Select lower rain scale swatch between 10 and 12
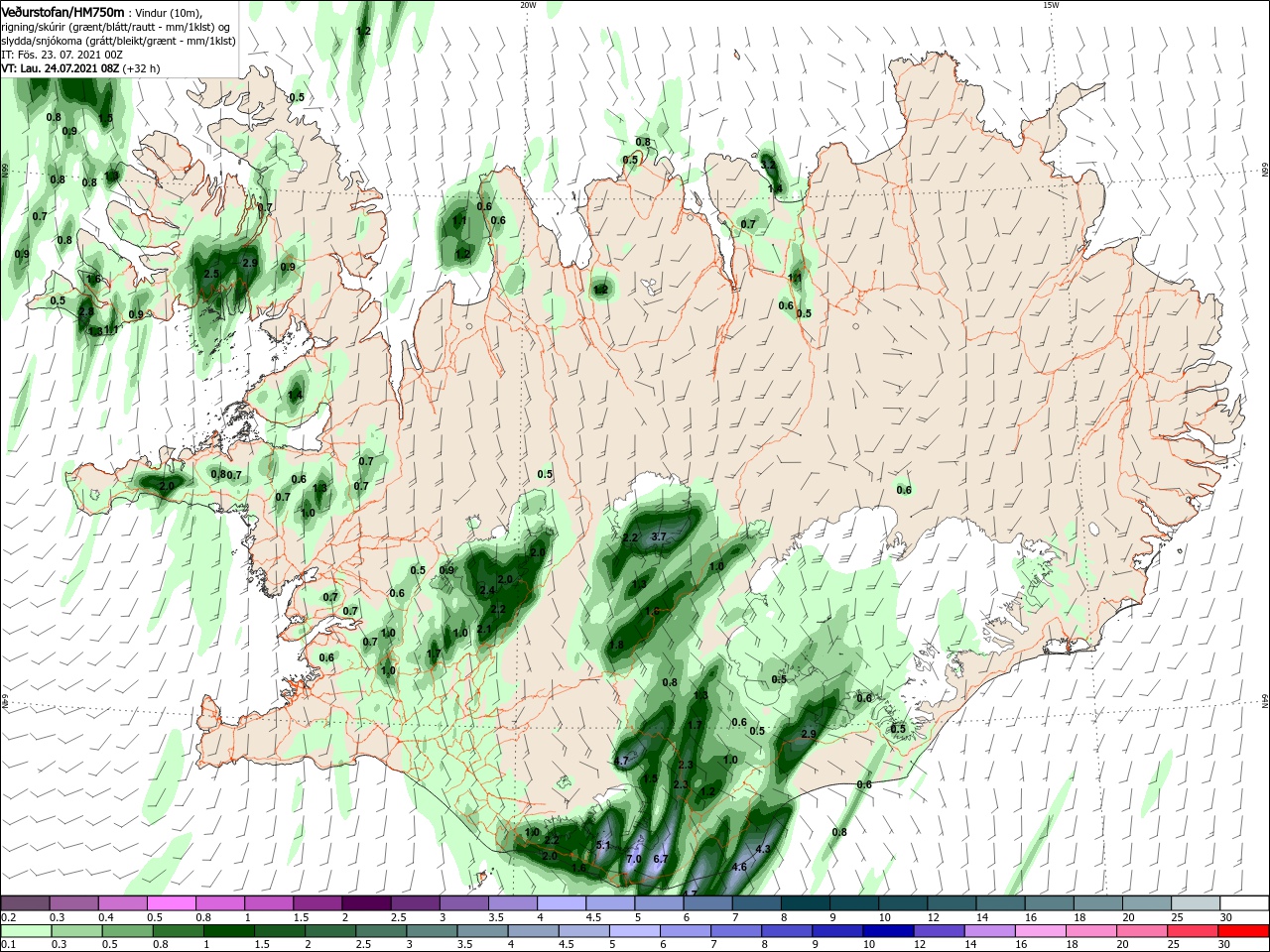This screenshot has height=952, width=1270. tap(889, 931)
